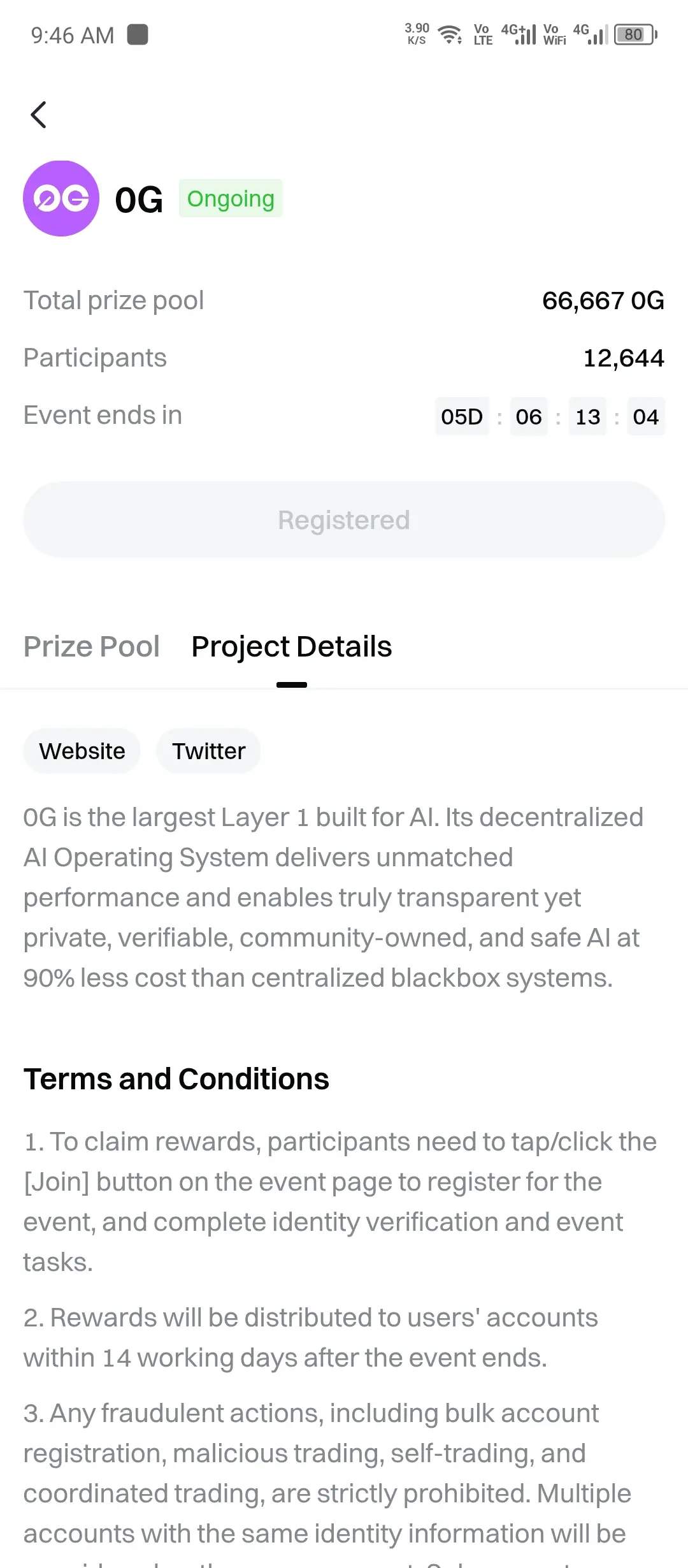Tap the Wi-Fi status icon
688x1568 pixels.
pos(450,34)
